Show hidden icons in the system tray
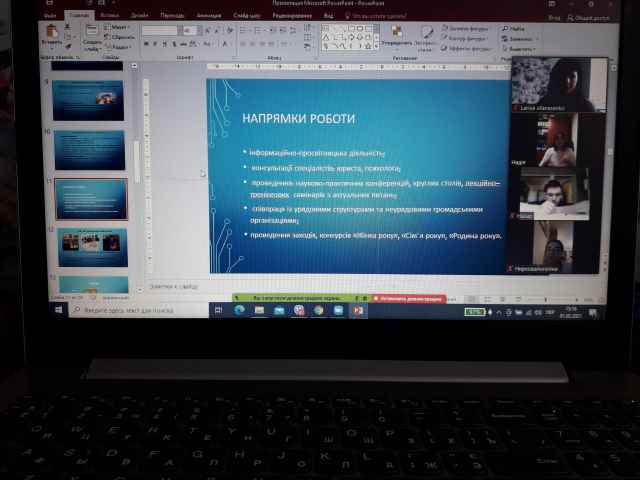Image resolution: width=640 pixels, height=480 pixels. click(499, 313)
